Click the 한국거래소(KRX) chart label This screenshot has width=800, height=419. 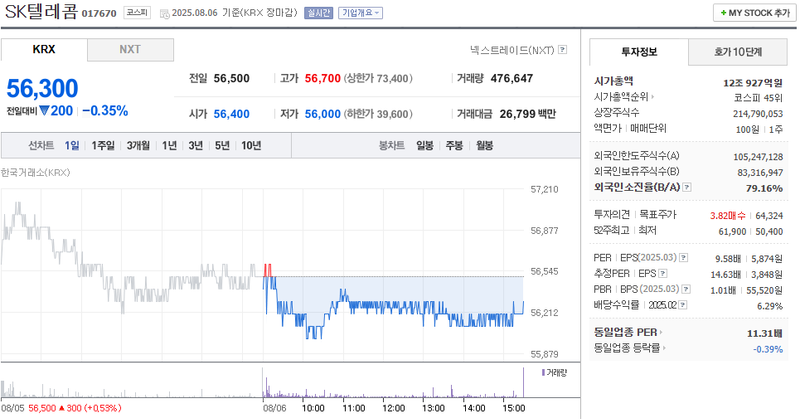click(x=36, y=172)
